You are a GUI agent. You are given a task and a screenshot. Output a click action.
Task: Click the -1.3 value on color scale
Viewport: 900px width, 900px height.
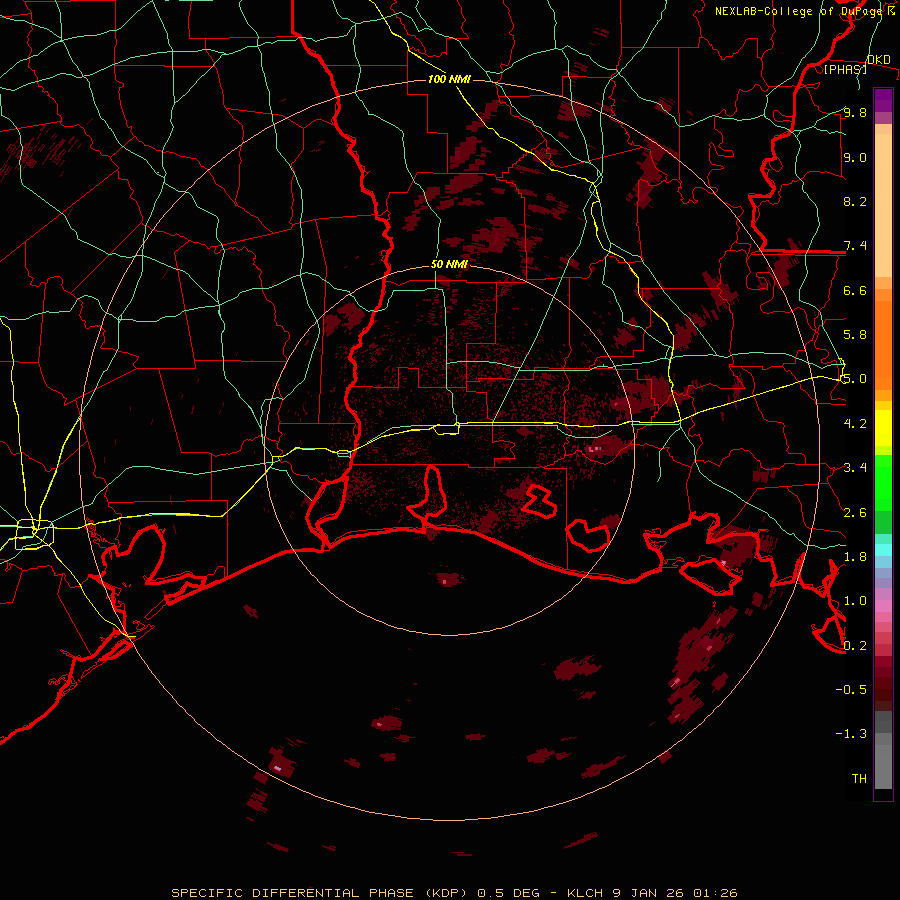[x=851, y=734]
